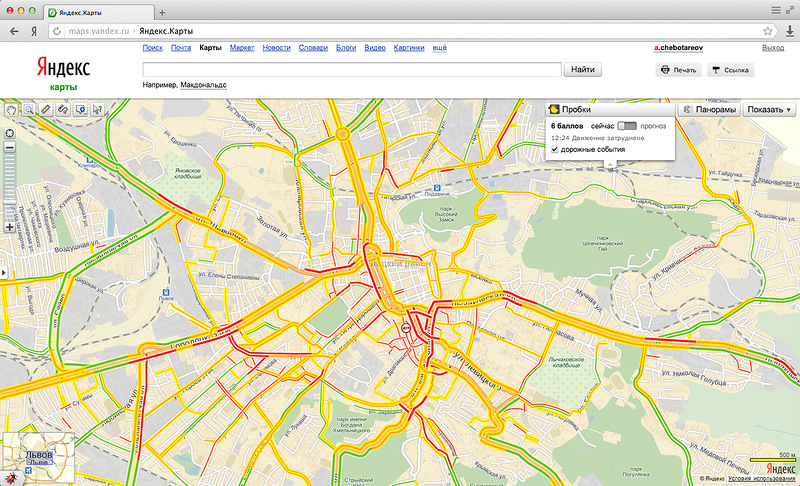Screen dimensions: 800x486
Task: Toggle the сейчас/прогноз traffic switch
Action: coord(627,126)
